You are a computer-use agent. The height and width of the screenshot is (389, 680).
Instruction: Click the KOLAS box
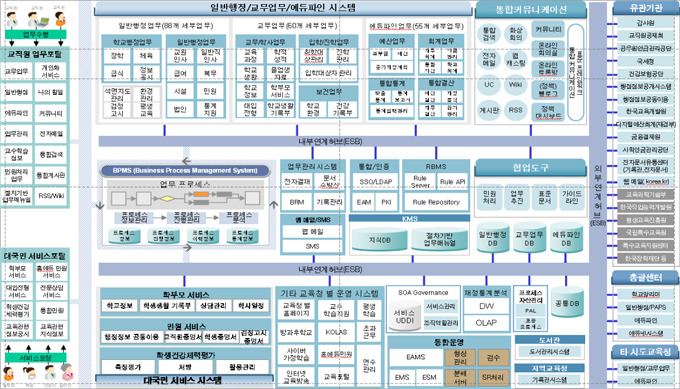tap(336, 332)
